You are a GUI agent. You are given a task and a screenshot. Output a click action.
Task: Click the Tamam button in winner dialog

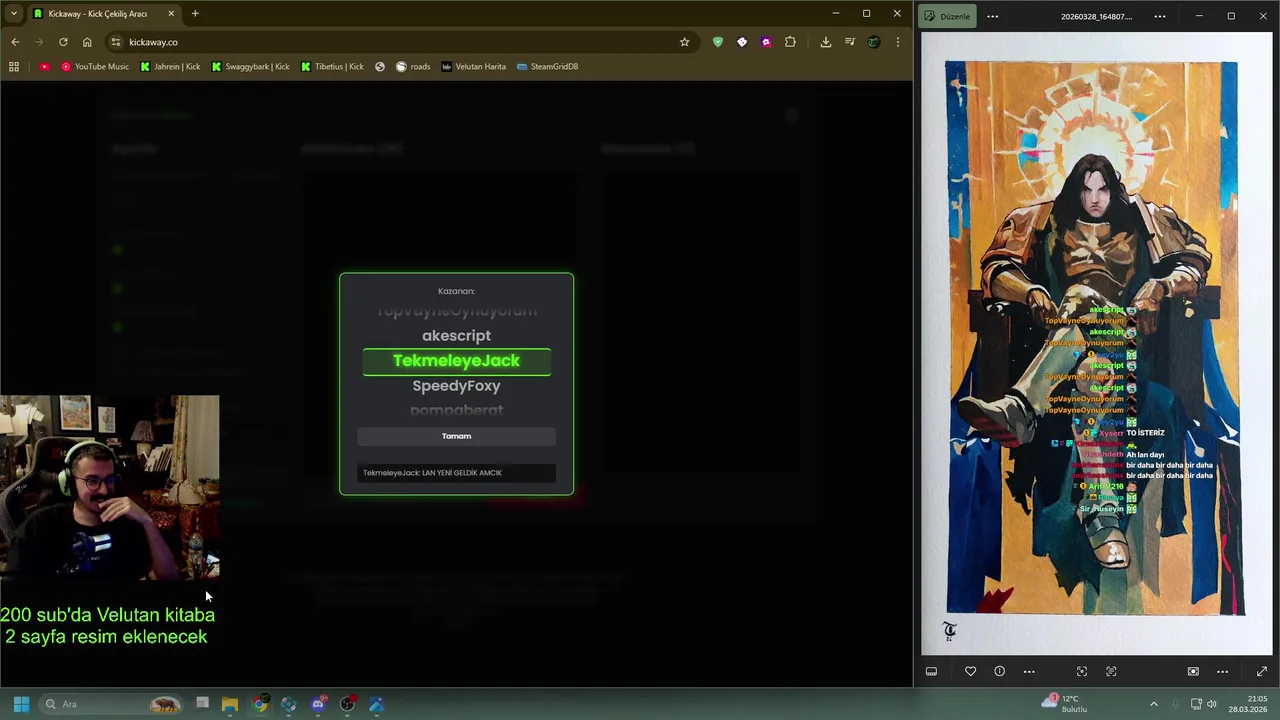[456, 436]
